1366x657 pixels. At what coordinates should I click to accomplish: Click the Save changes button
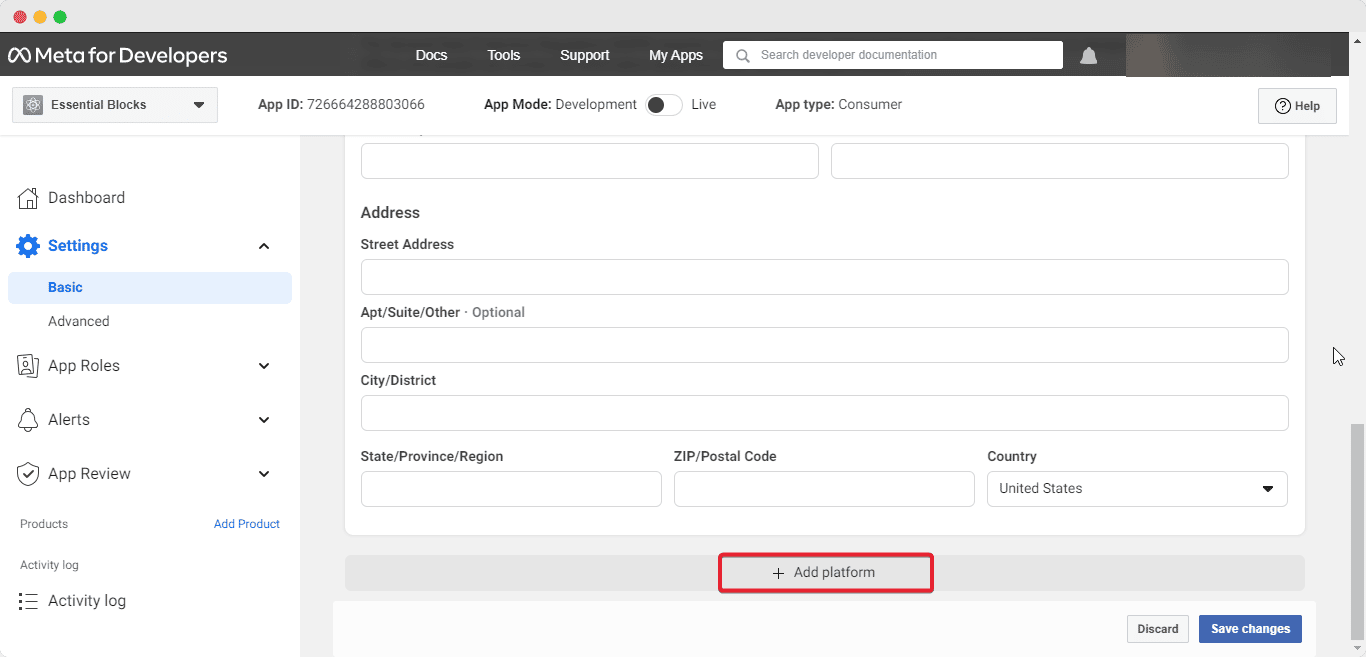click(x=1250, y=629)
